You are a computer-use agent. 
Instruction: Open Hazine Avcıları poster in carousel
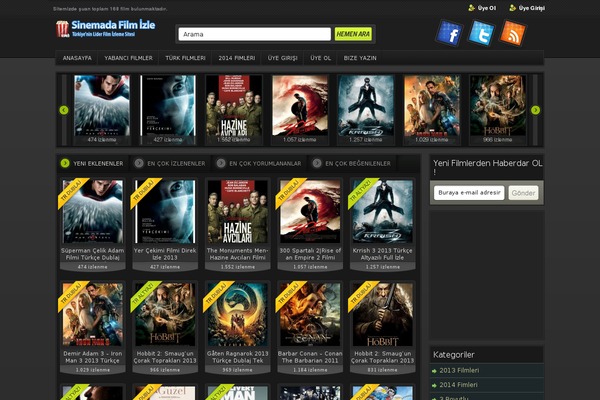point(234,105)
